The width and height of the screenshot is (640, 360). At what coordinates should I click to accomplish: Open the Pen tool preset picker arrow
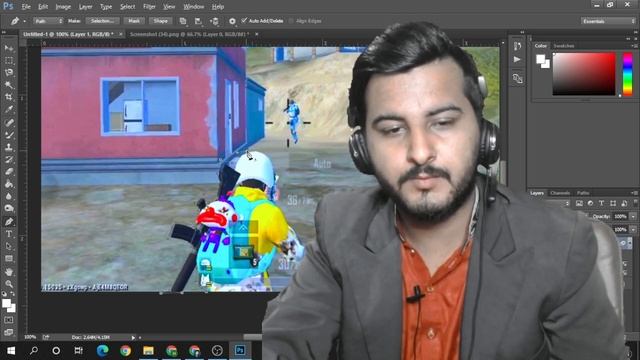[24, 21]
